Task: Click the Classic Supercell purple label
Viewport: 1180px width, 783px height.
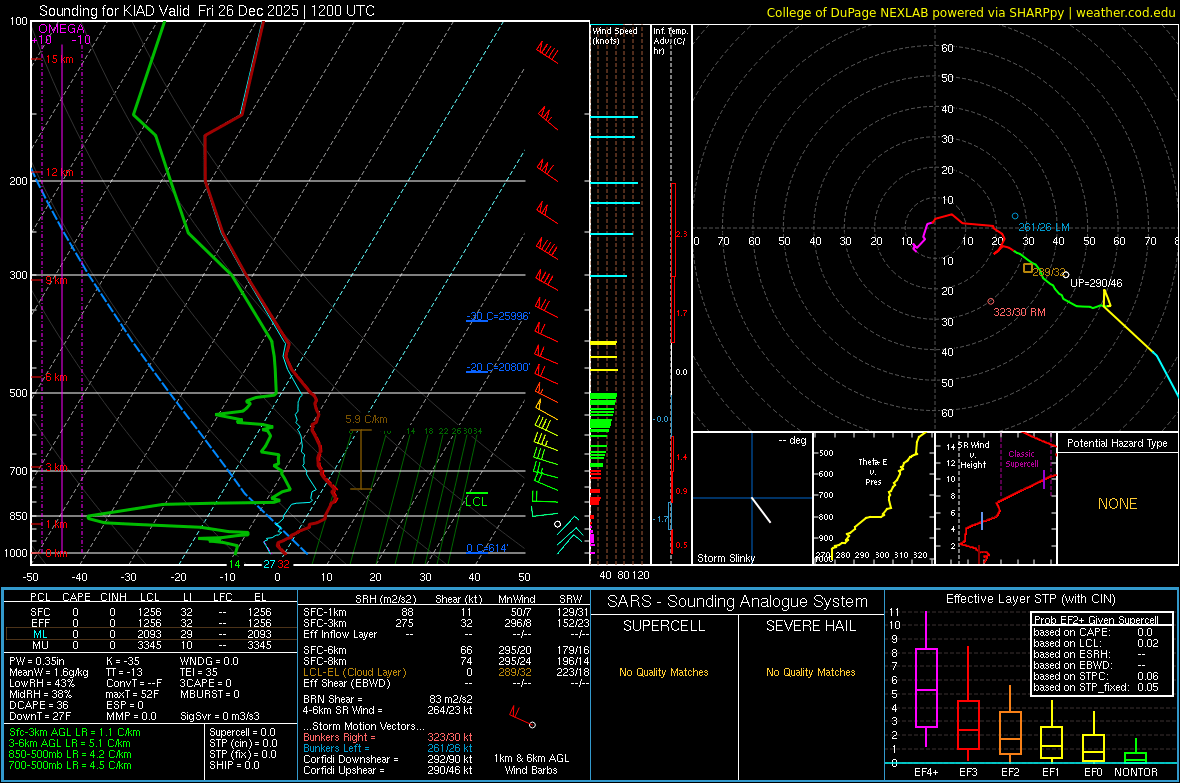Action: 1021,459
